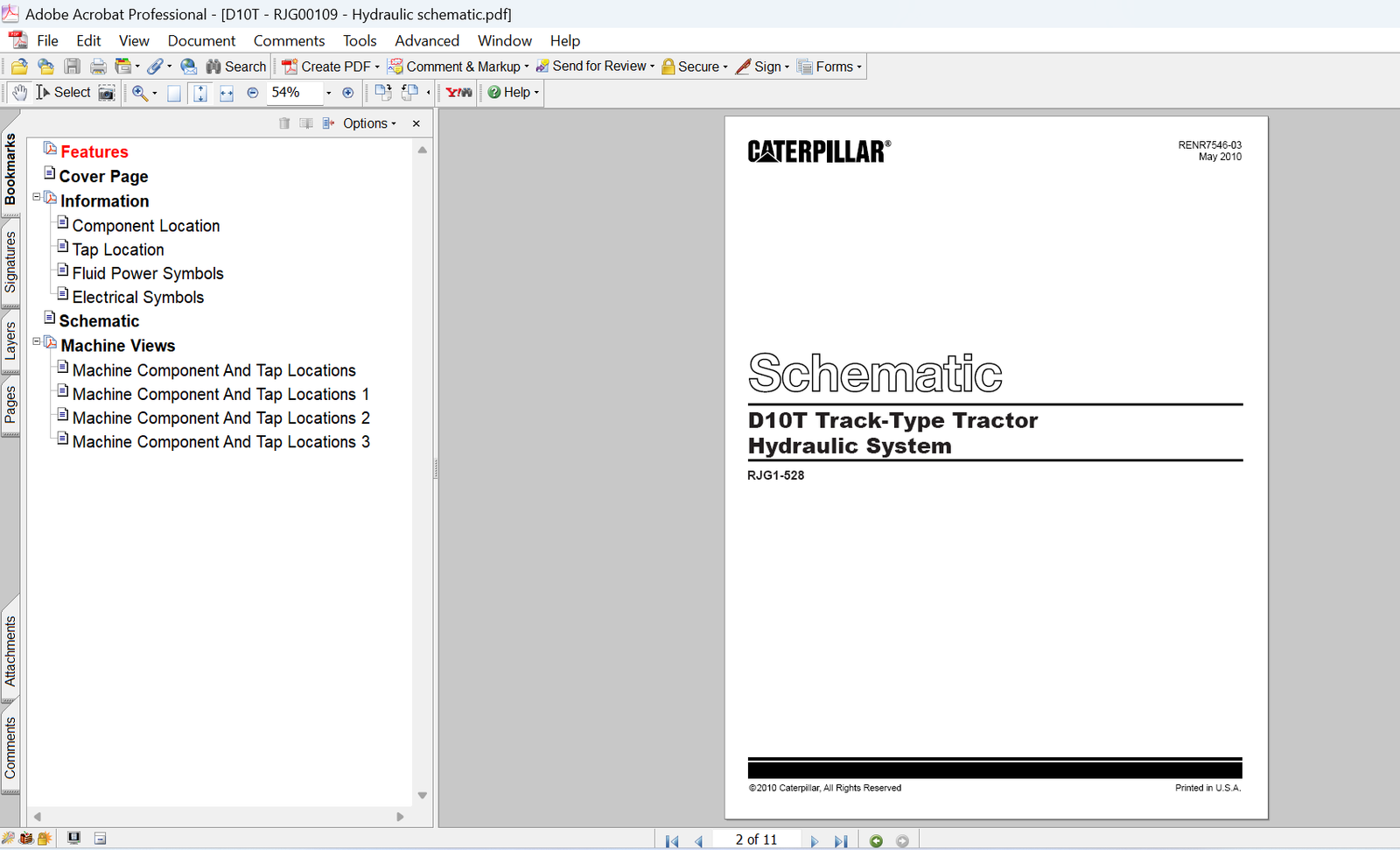Open the Secure dropdown menu
The image size is (1400, 850).
(x=695, y=67)
